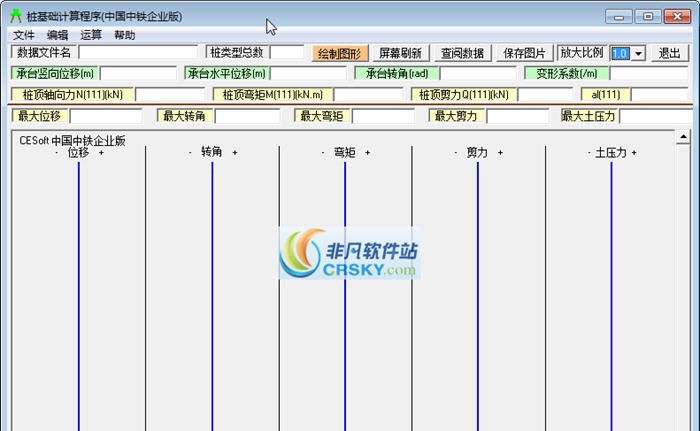This screenshot has height=431, width=700.
Task: Open the 文件 menu
Action: pos(23,35)
